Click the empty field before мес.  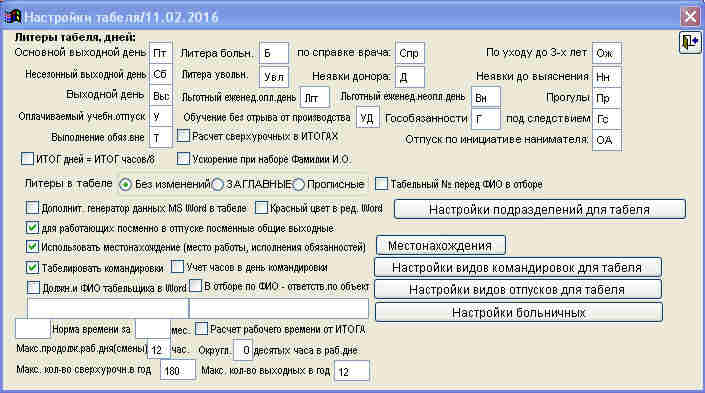(153, 329)
